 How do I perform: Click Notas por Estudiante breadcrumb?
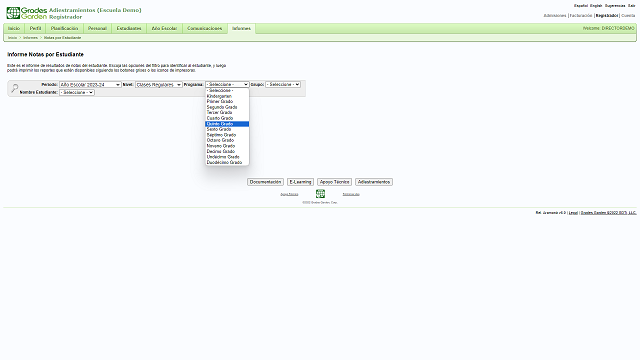click(x=62, y=38)
